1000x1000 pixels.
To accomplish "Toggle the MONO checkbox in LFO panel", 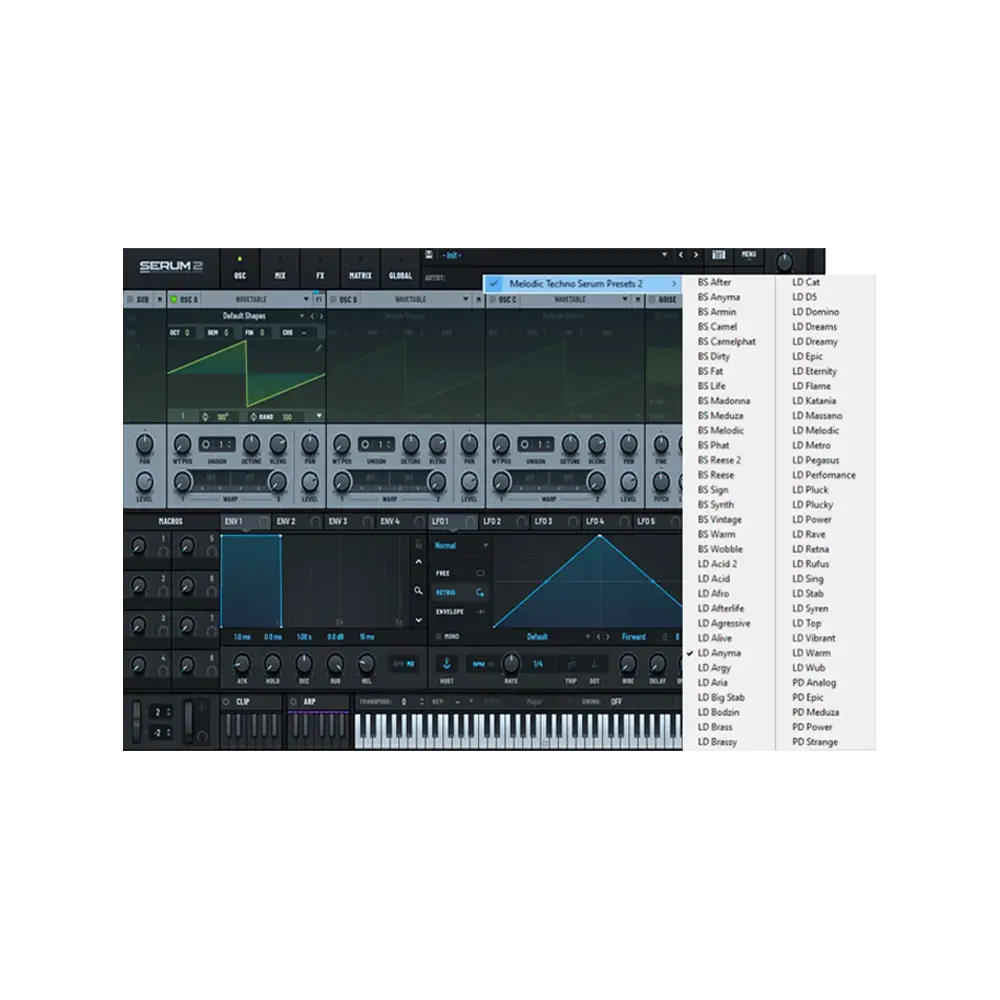I will pyautogui.click(x=438, y=636).
